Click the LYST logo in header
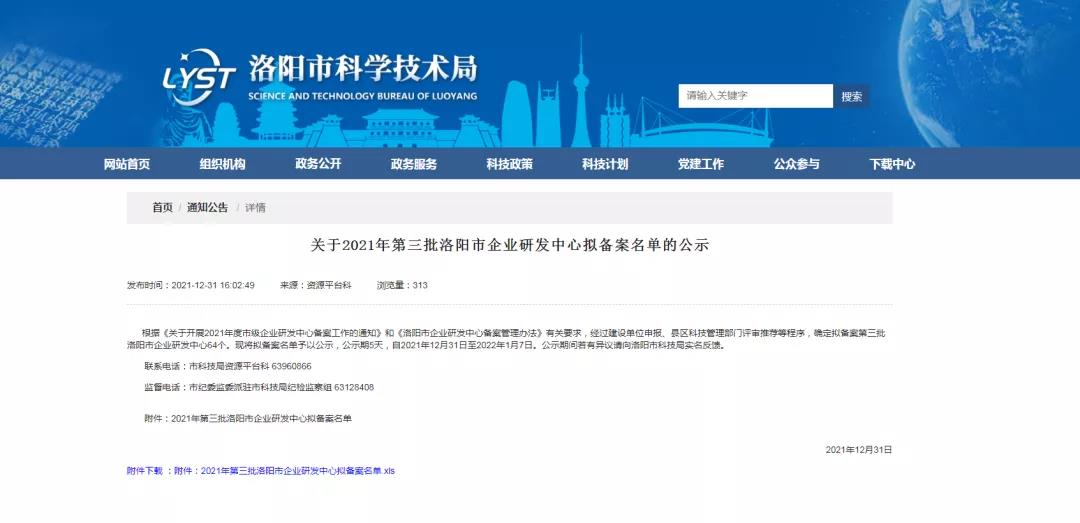 click(x=199, y=76)
